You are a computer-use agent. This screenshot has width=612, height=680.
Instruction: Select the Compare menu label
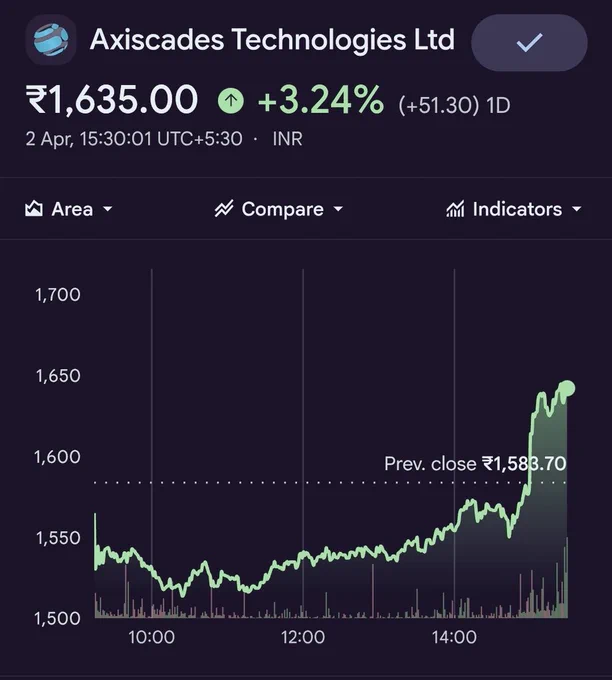pyautogui.click(x=282, y=209)
